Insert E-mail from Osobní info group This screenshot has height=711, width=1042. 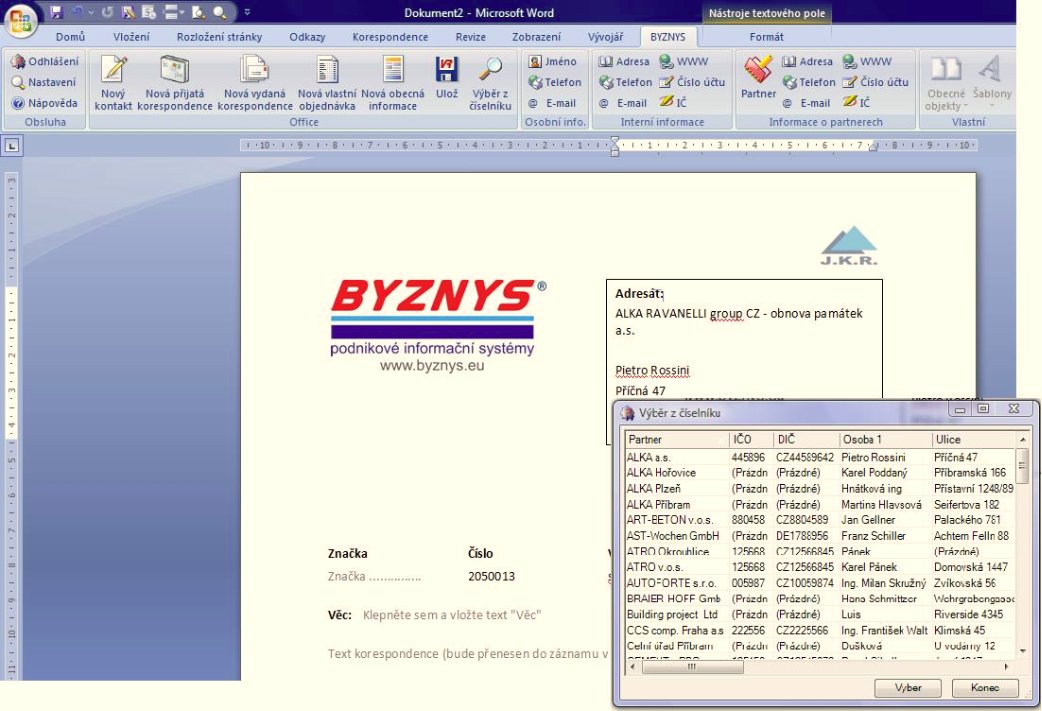552,103
